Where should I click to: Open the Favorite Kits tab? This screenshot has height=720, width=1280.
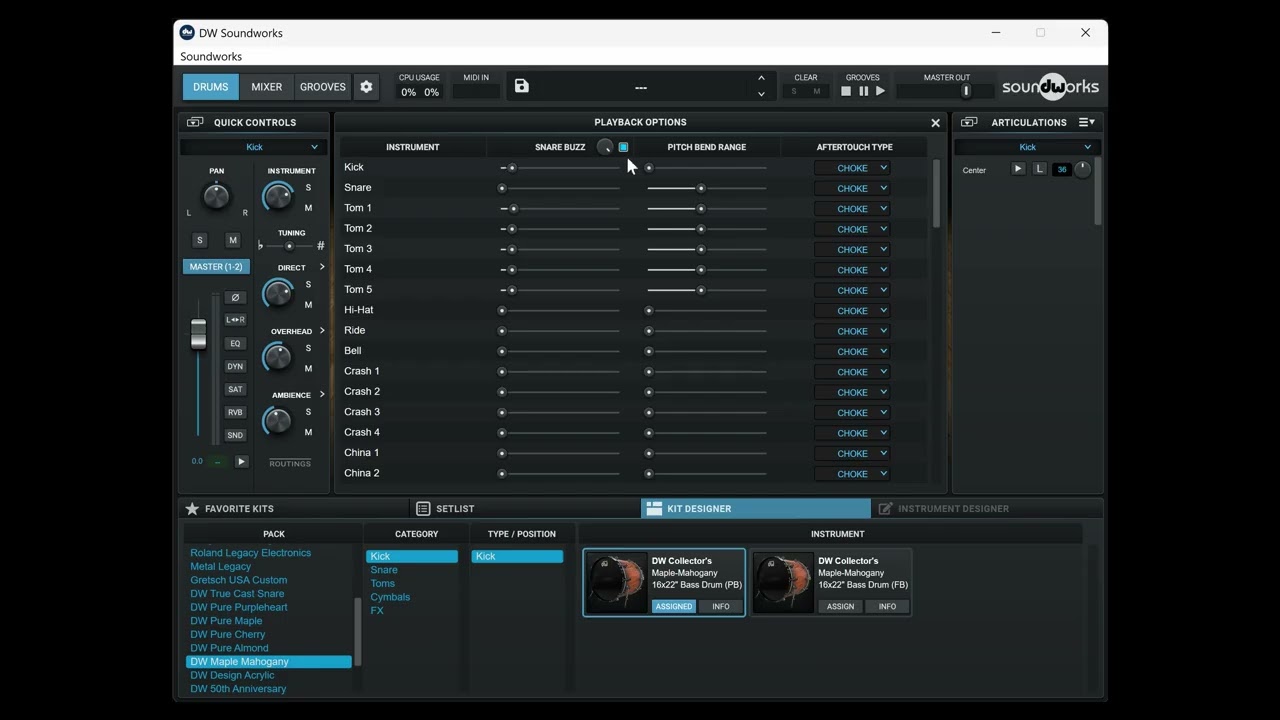(x=294, y=509)
